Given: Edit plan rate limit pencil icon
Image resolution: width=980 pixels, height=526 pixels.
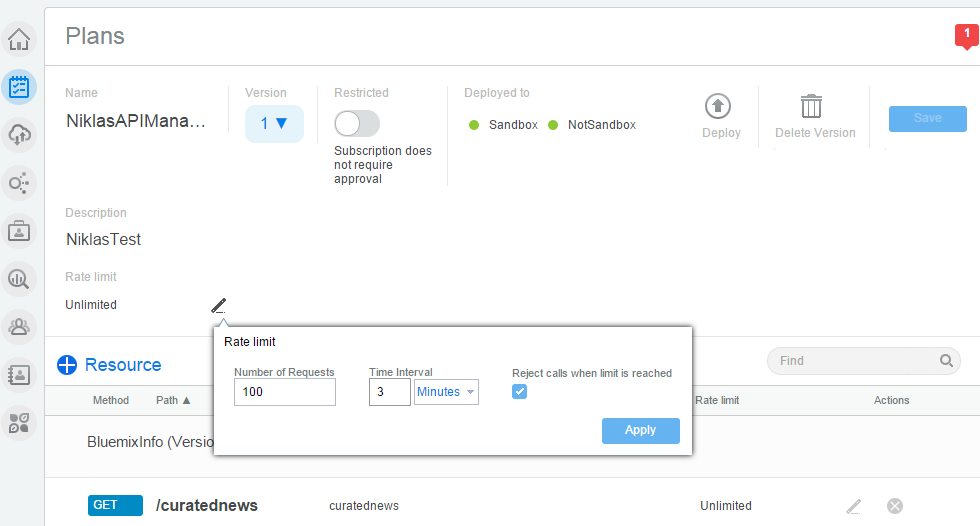Looking at the screenshot, I should point(218,305).
